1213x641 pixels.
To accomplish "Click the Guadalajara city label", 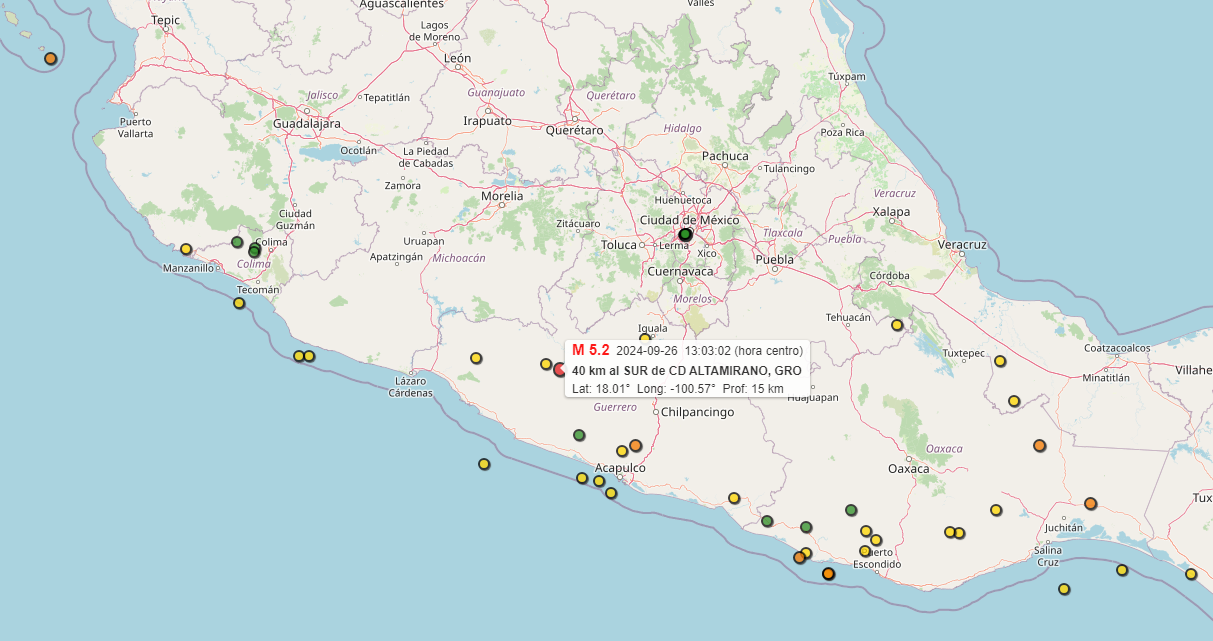I will click(307, 124).
